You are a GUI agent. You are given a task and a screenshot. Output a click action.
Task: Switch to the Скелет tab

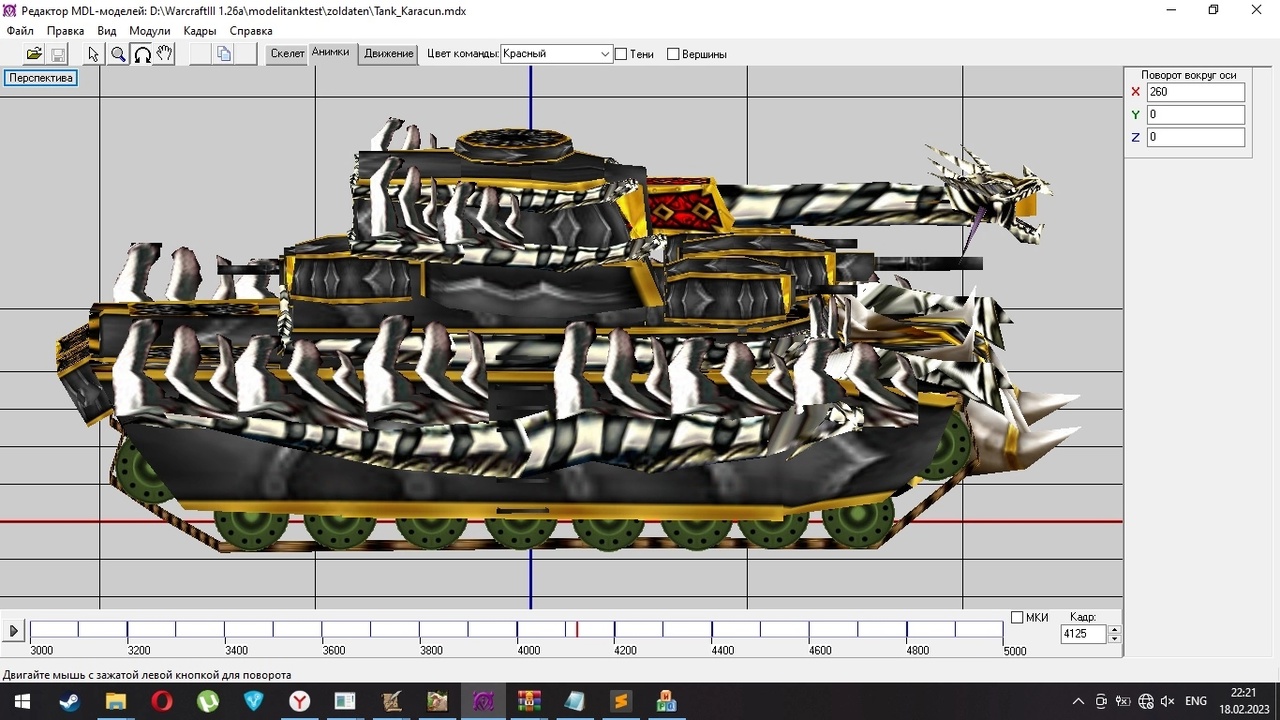(x=287, y=54)
